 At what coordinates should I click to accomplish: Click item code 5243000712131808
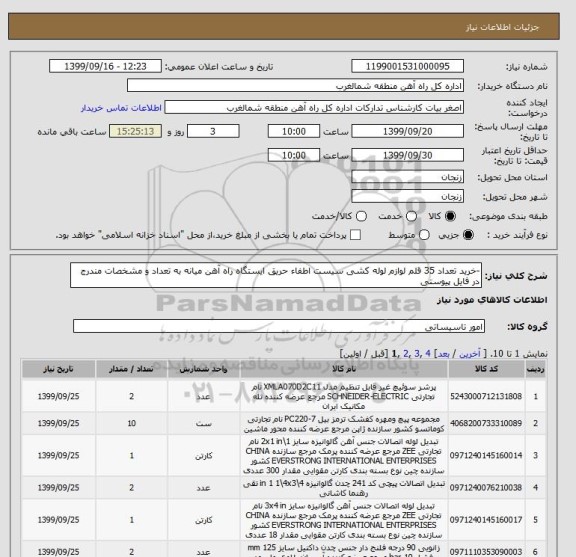486,396
